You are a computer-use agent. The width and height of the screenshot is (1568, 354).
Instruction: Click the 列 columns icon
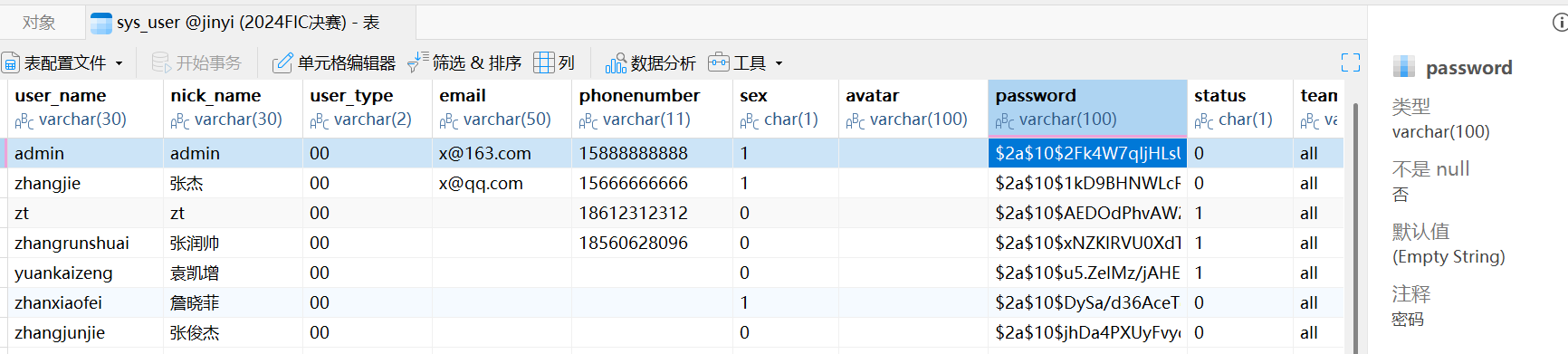pyautogui.click(x=543, y=62)
